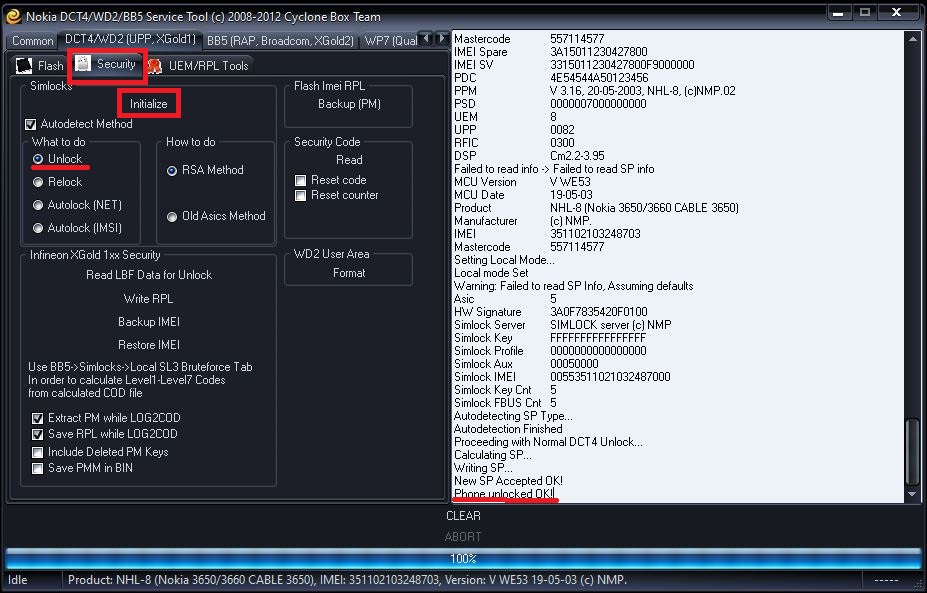The image size is (927, 593).
Task: Uncheck the Autodetect Method checkbox
Action: coord(31,125)
